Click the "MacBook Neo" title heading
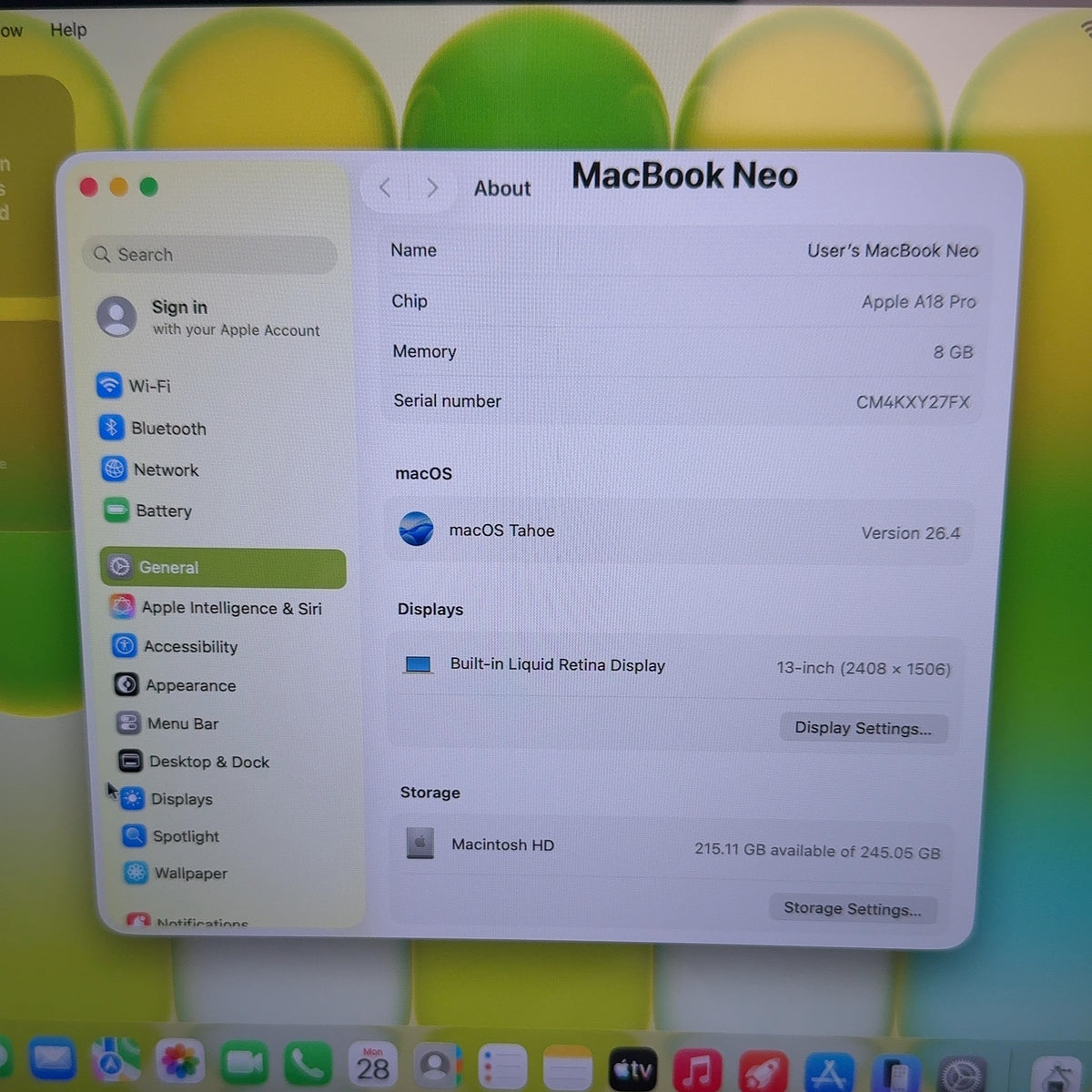Screen dimensions: 1092x1092 pos(685,176)
